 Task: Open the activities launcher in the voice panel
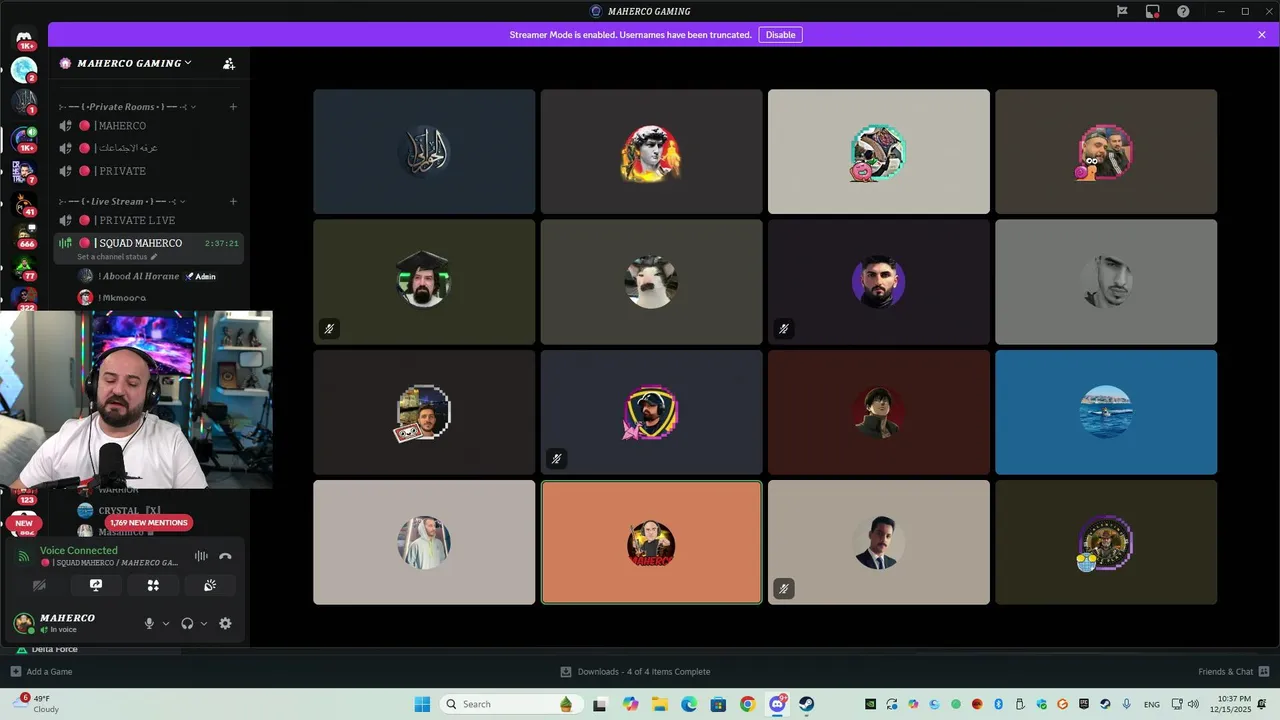153,585
